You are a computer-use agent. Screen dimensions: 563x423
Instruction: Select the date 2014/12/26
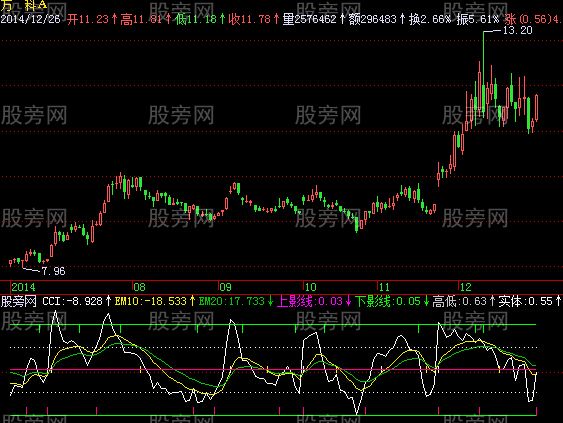pyautogui.click(x=31, y=19)
